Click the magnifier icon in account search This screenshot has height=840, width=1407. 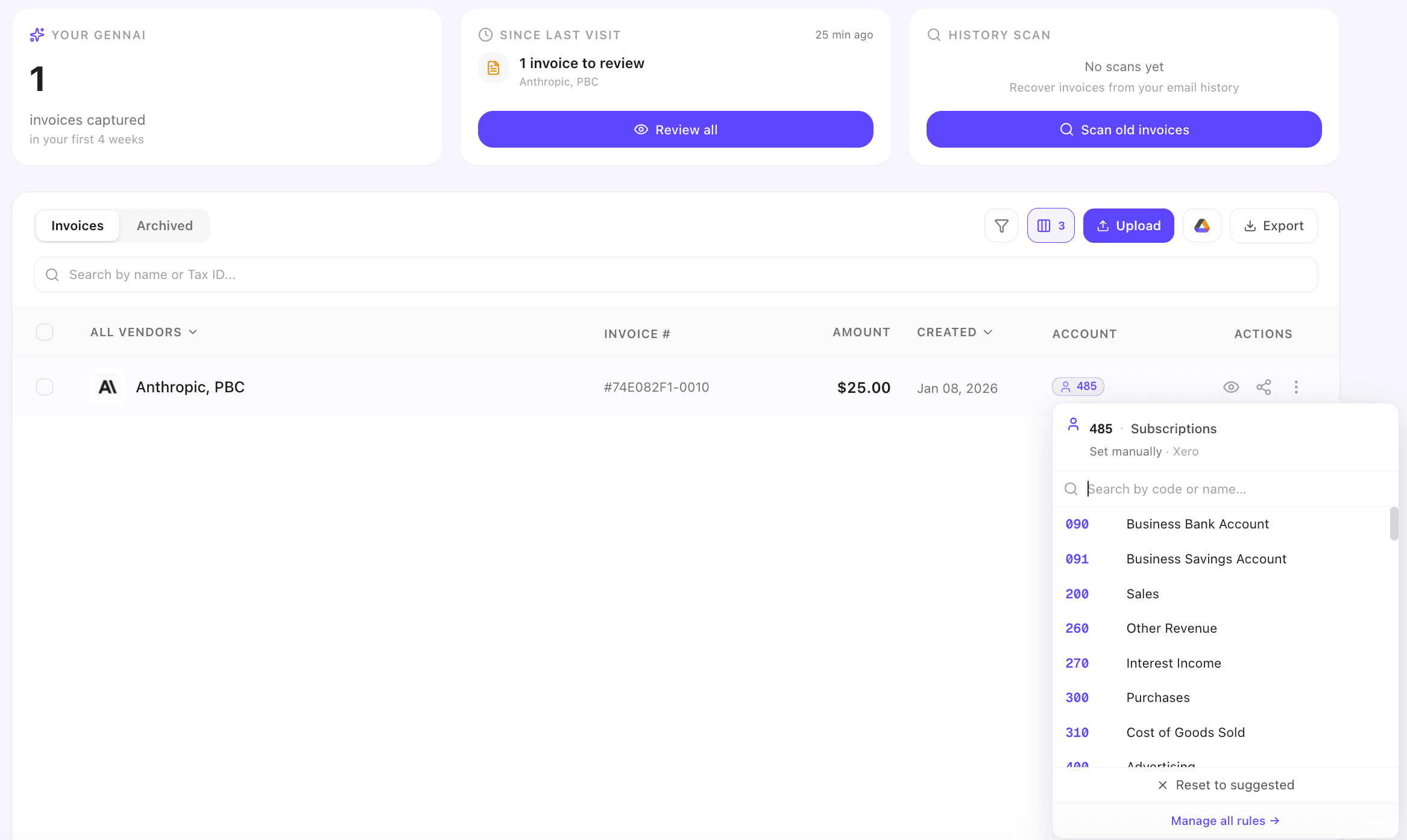point(1071,489)
